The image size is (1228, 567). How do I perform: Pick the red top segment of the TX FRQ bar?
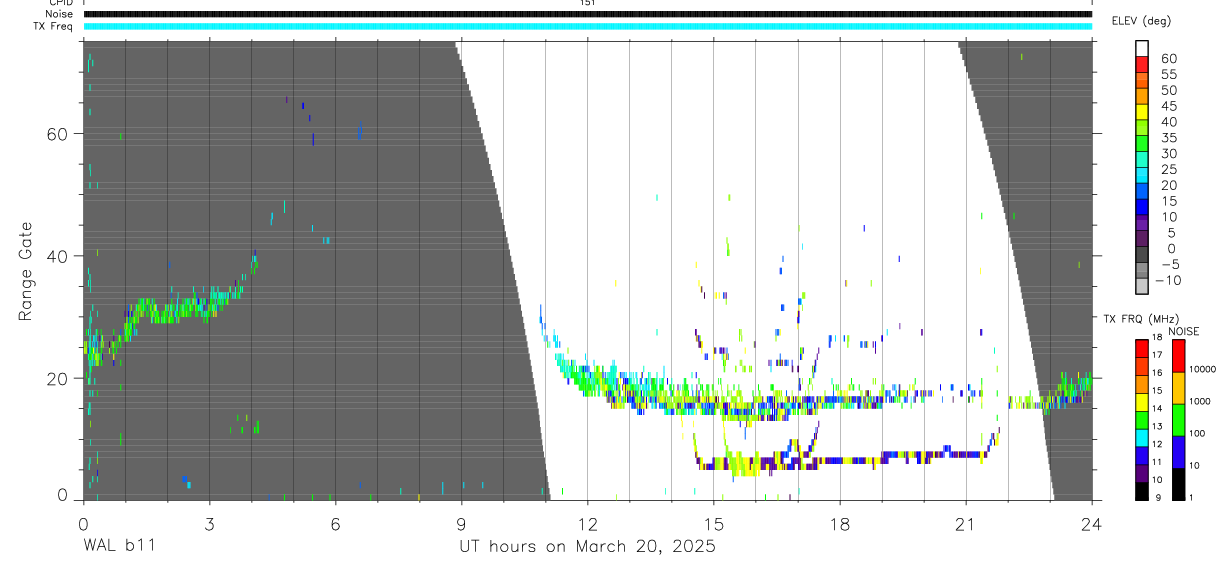[x=1142, y=348]
